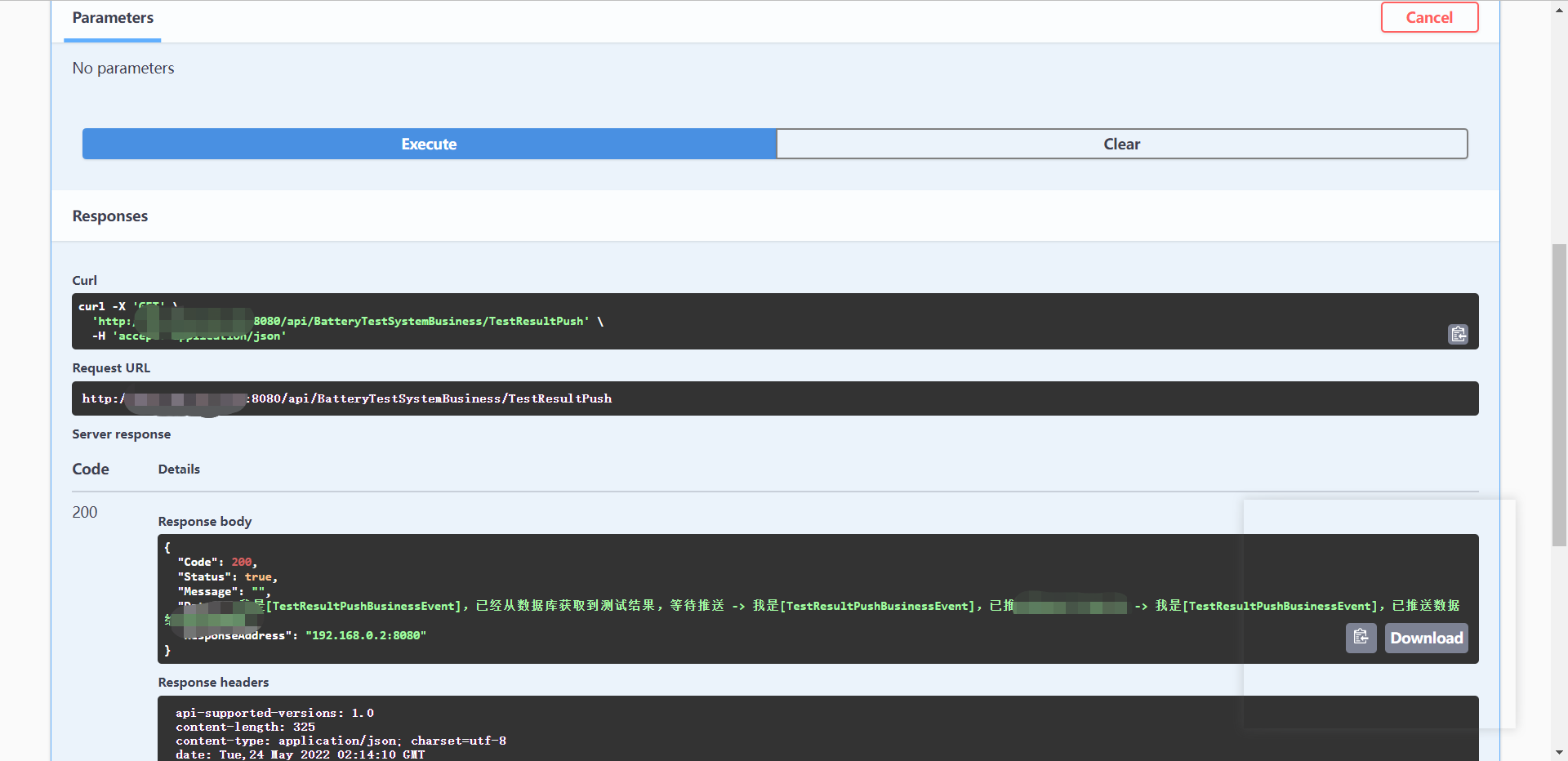The width and height of the screenshot is (1568, 761).
Task: Click the Curl label
Action: click(85, 280)
